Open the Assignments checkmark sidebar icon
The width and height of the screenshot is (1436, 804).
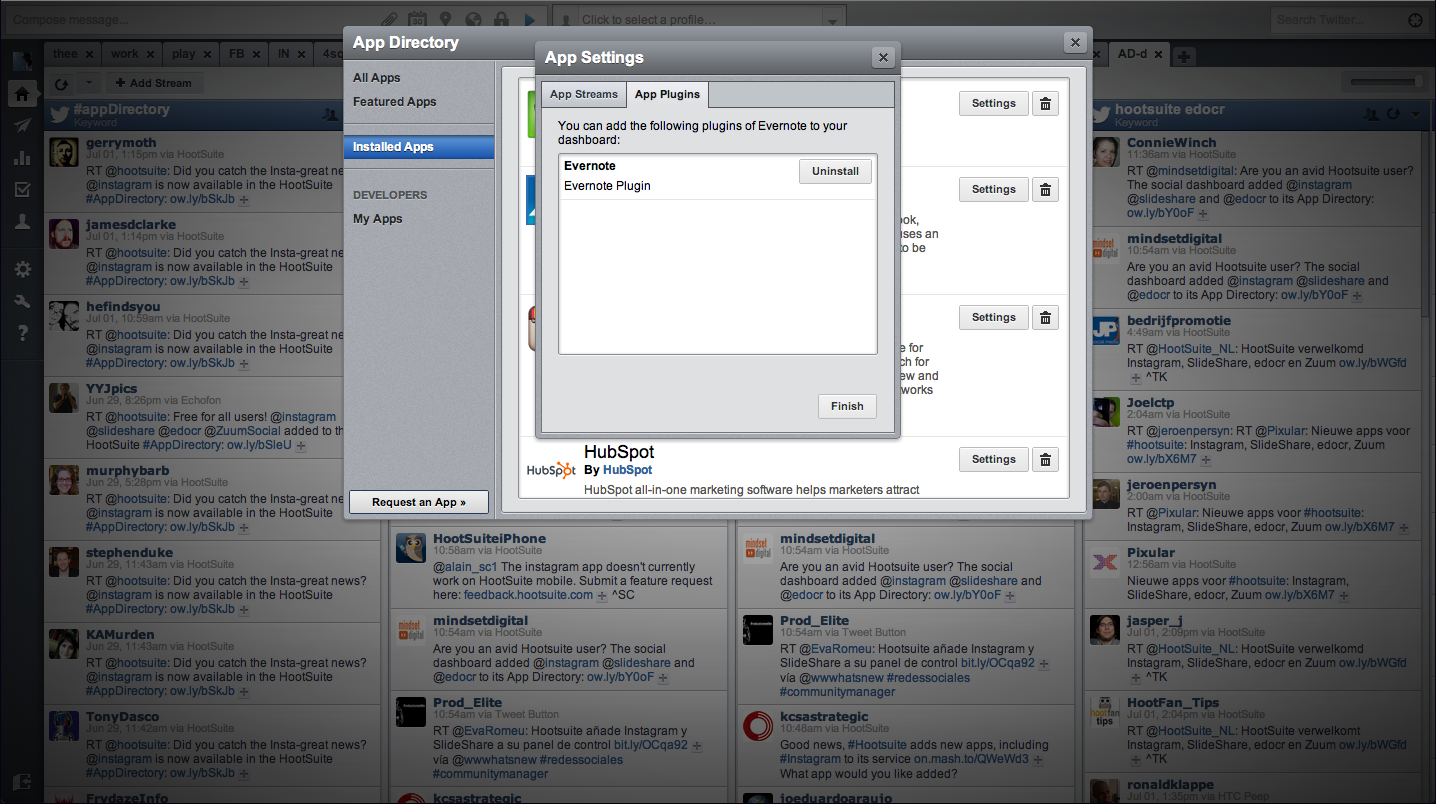coord(22,189)
